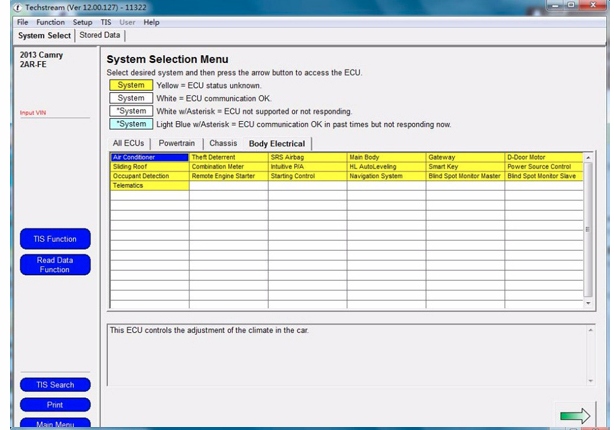Click the system table scrollbar up arrow
The height and width of the screenshot is (430, 614).
click(588, 157)
